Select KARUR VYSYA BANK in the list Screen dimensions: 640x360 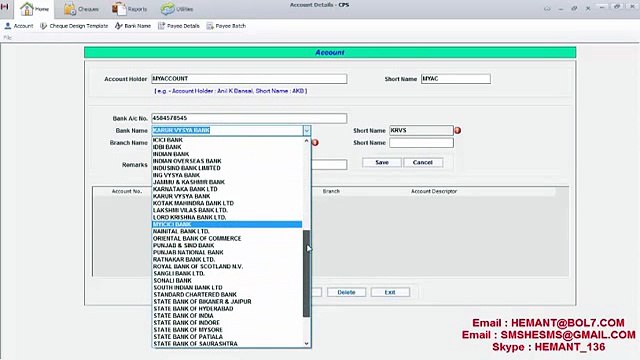(227, 196)
